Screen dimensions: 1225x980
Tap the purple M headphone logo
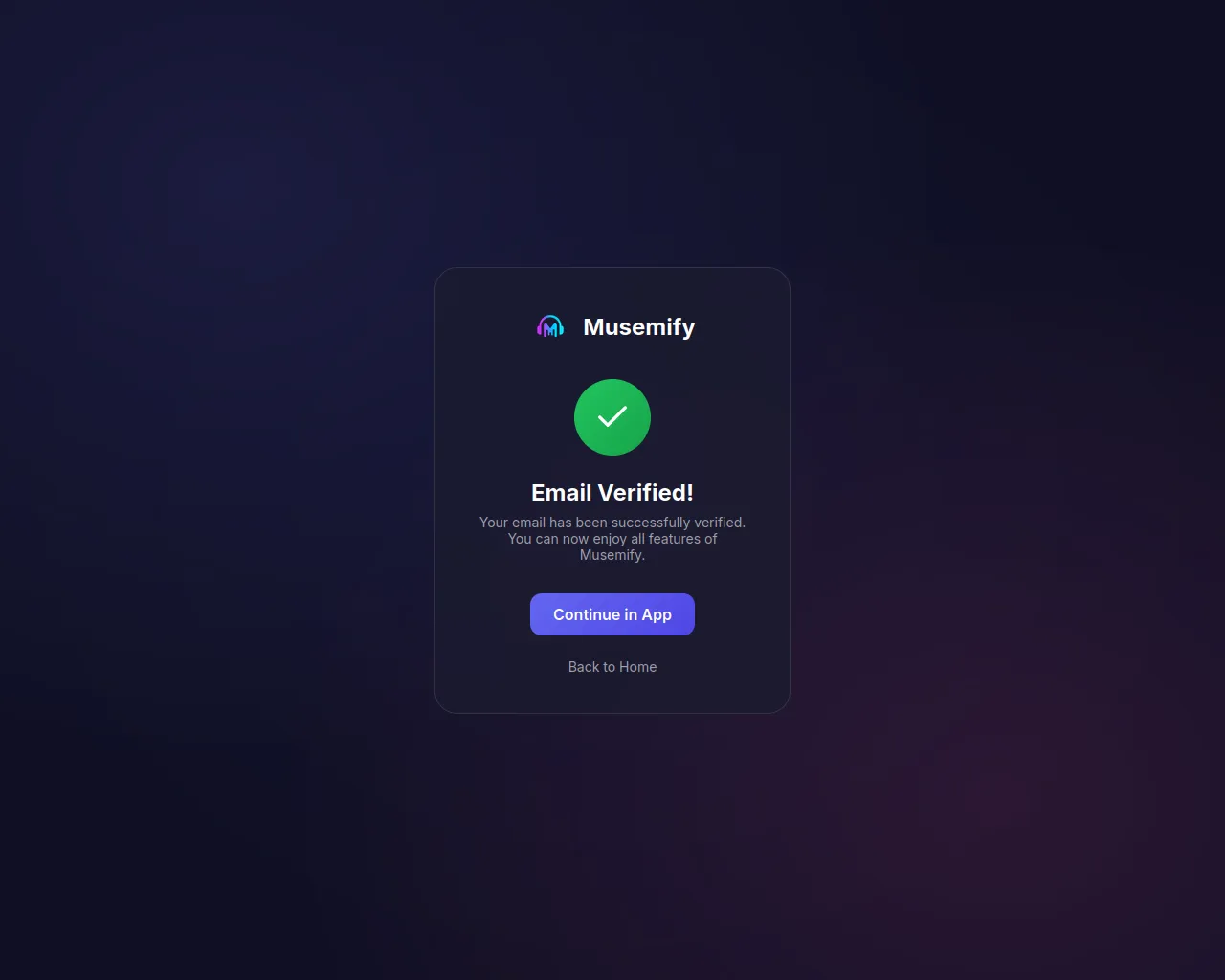point(549,327)
